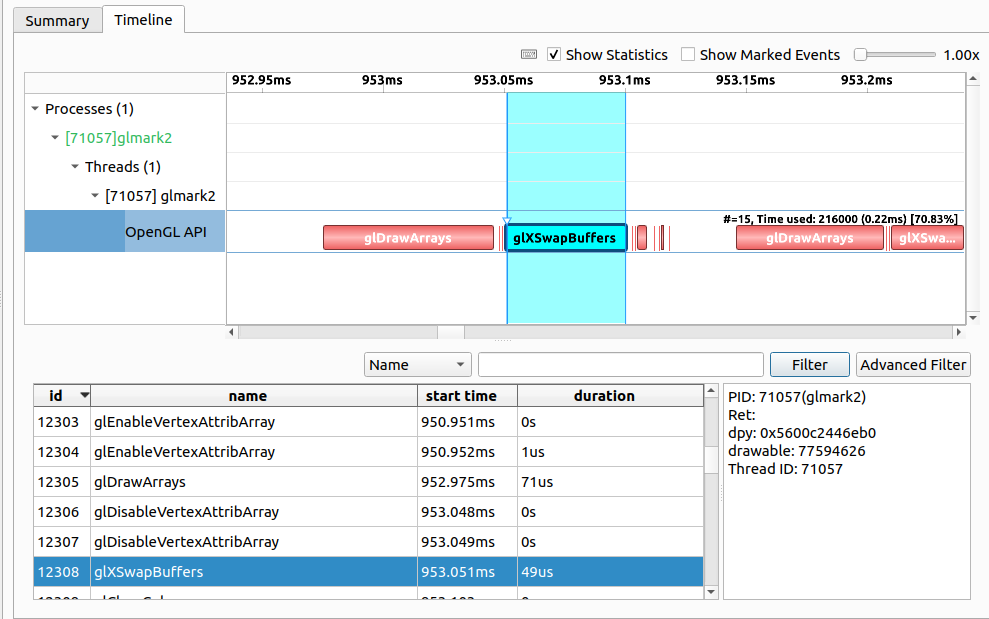Click the selection marker triangle on timeline

506,220
